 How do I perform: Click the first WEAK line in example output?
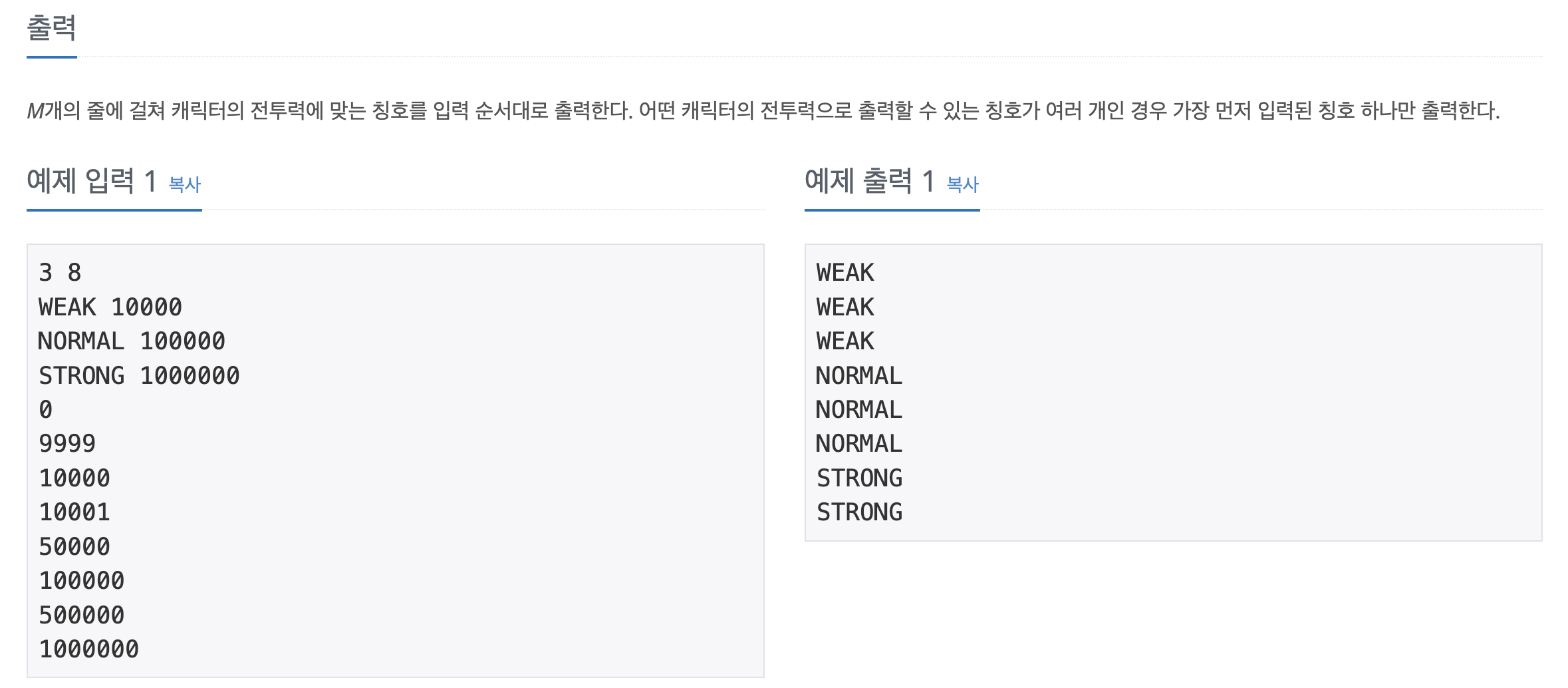point(845,272)
